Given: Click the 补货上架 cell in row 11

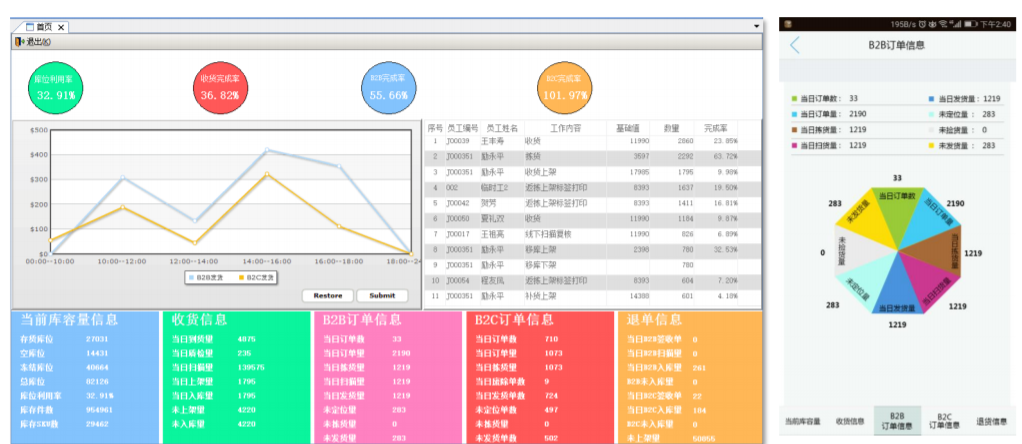Looking at the screenshot, I should coord(540,295).
